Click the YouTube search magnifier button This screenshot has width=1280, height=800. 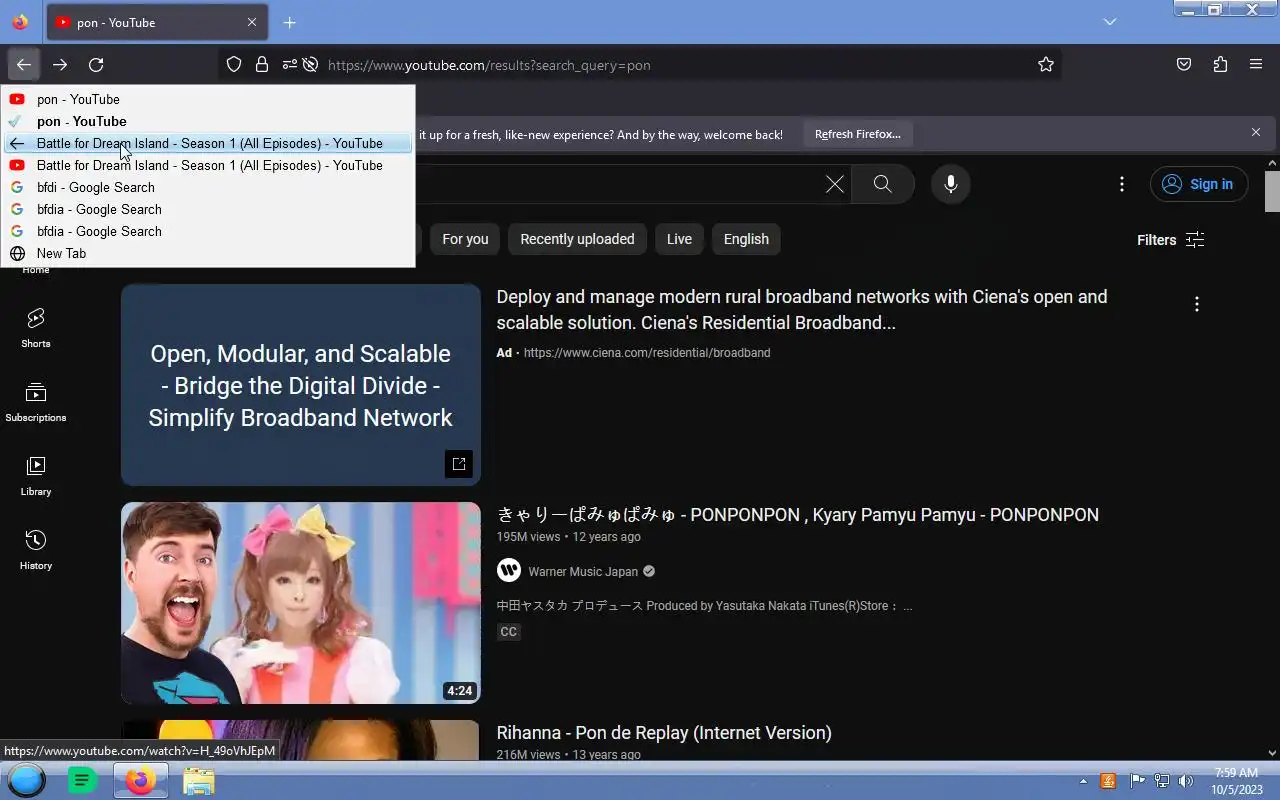pyautogui.click(x=882, y=184)
